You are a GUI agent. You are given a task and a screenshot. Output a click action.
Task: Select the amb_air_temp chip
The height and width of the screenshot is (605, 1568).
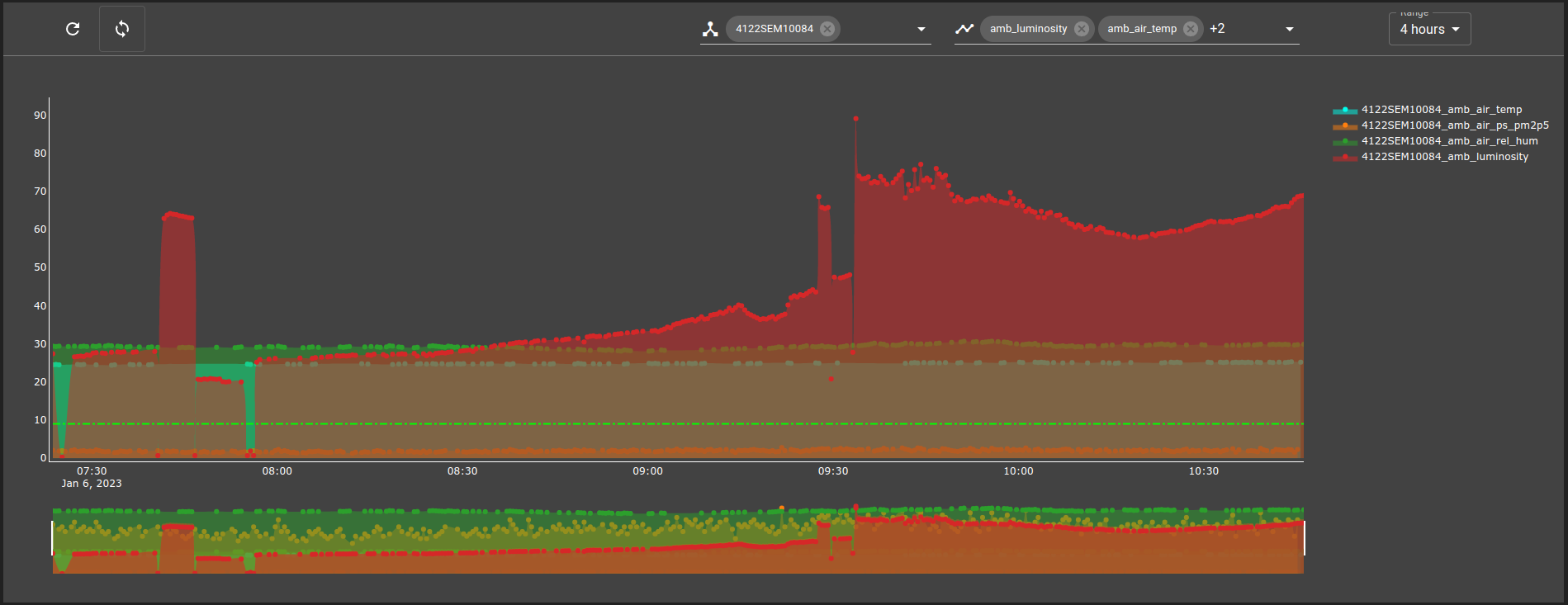1142,29
